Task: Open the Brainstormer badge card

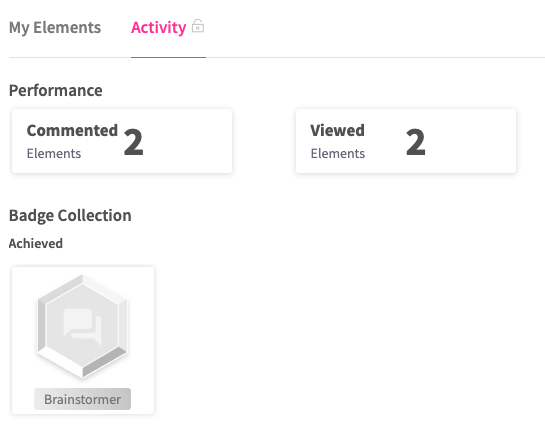Action: coord(83,340)
